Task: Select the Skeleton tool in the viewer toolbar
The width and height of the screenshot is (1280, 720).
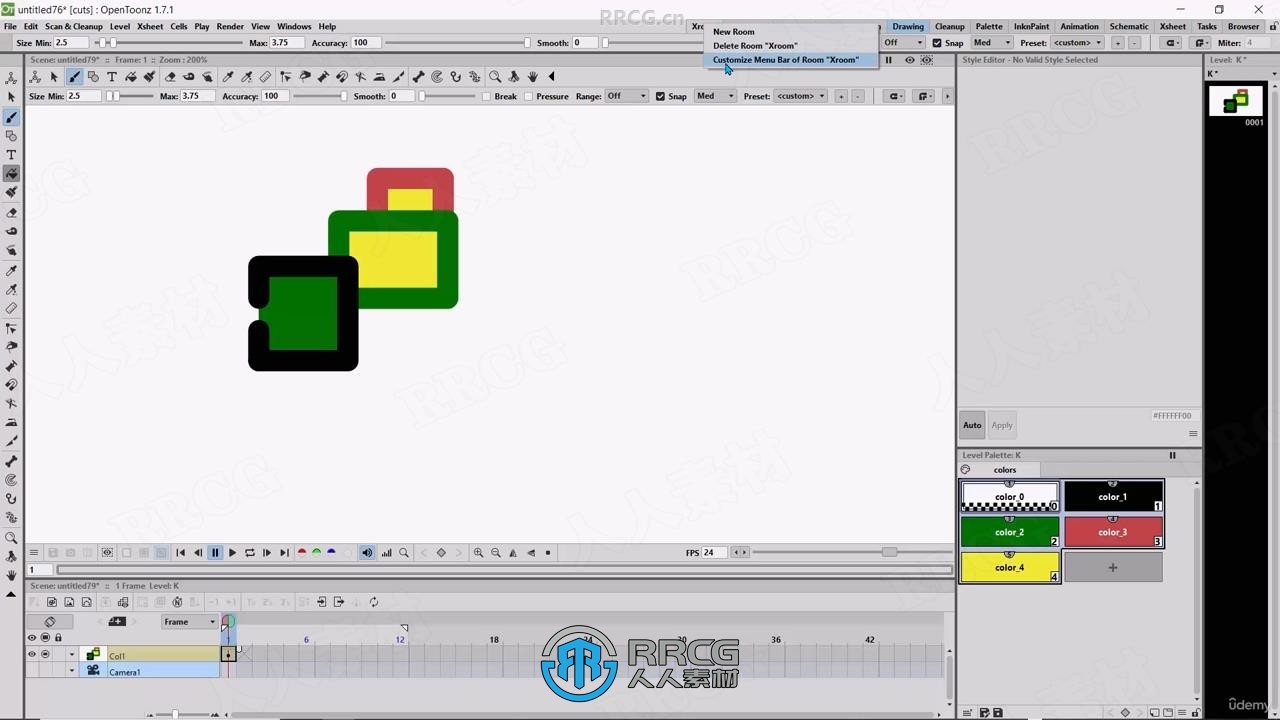Action: click(418, 76)
